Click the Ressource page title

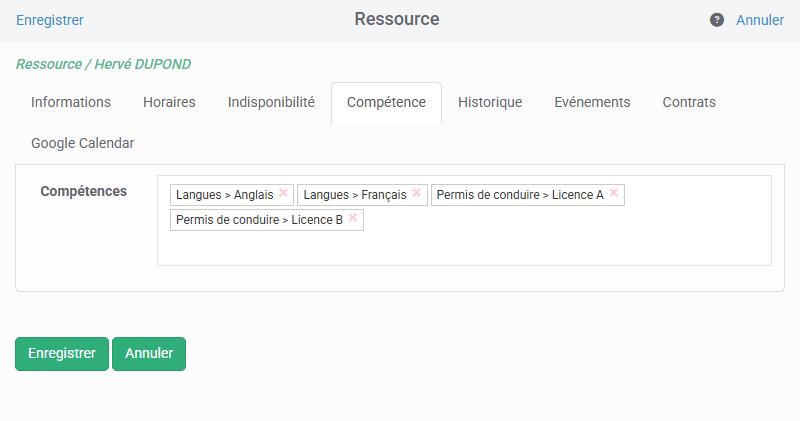coord(397,19)
